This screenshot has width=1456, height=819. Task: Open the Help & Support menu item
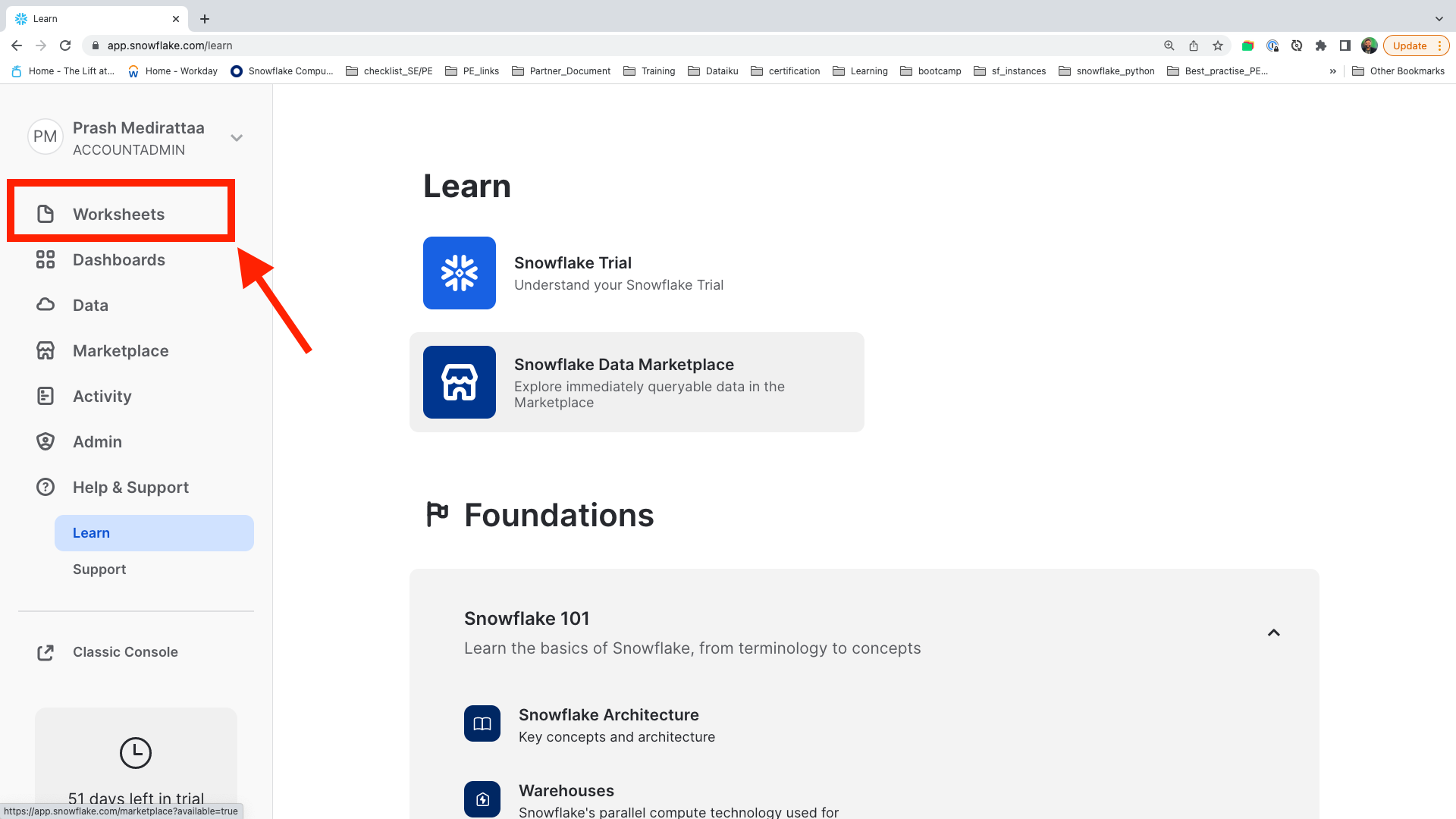tap(130, 487)
